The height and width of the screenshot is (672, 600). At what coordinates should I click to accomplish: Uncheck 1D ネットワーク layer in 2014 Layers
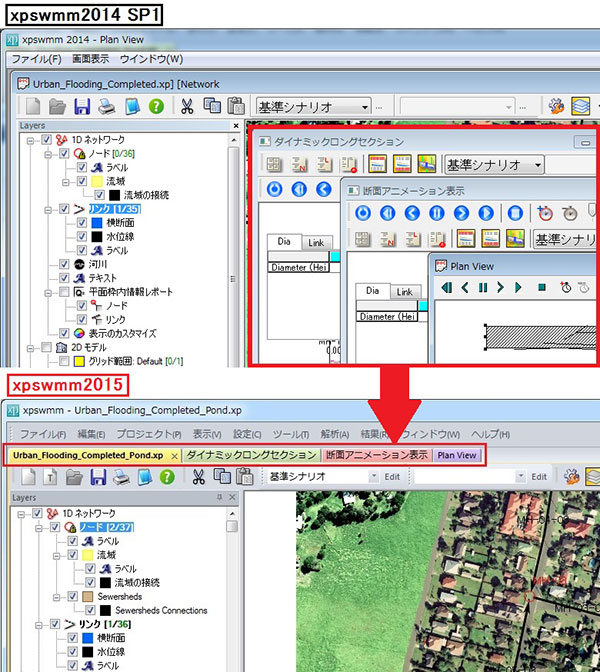coord(47,140)
